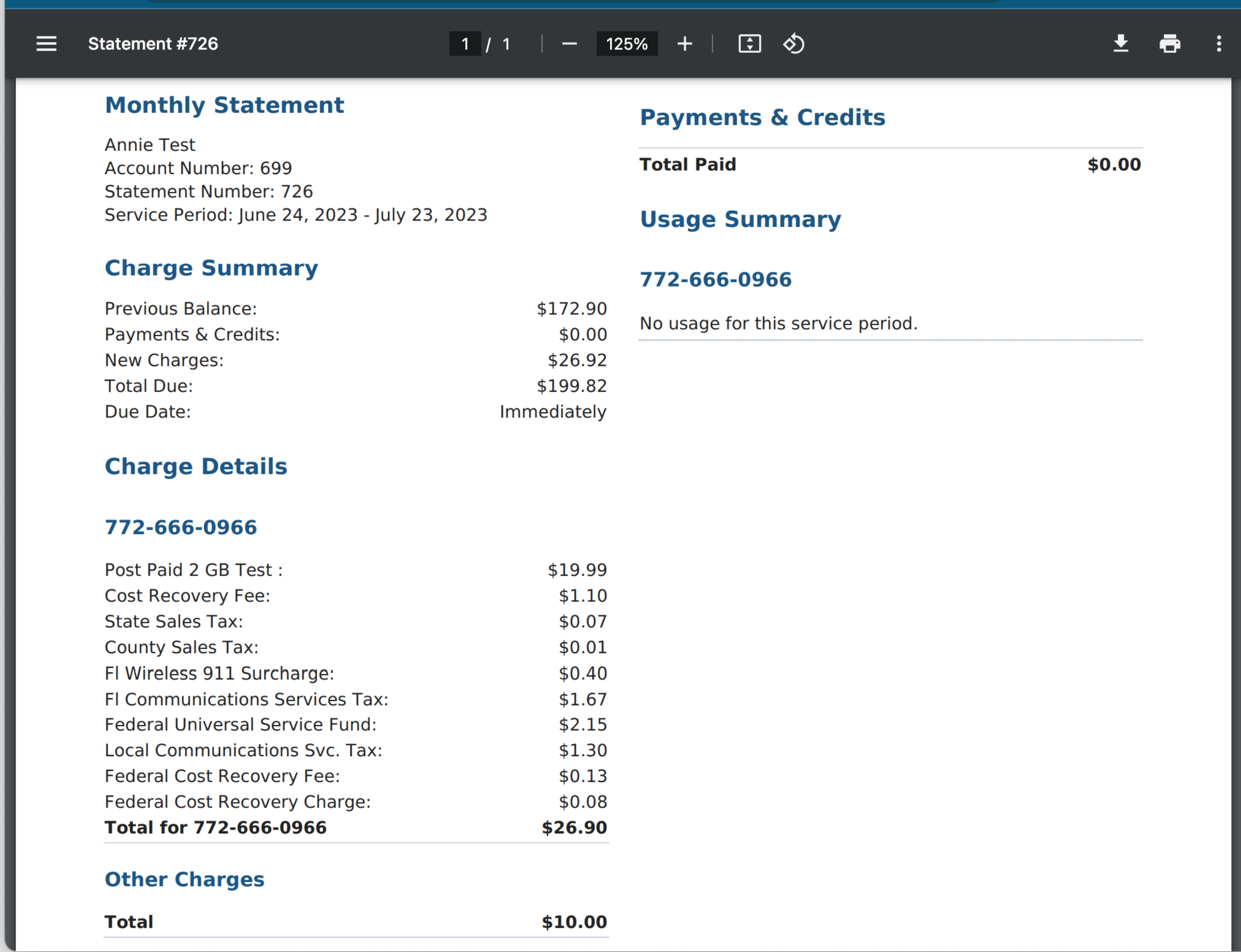The width and height of the screenshot is (1241, 952).
Task: Select the Monthly Statement heading
Action: [x=224, y=105]
